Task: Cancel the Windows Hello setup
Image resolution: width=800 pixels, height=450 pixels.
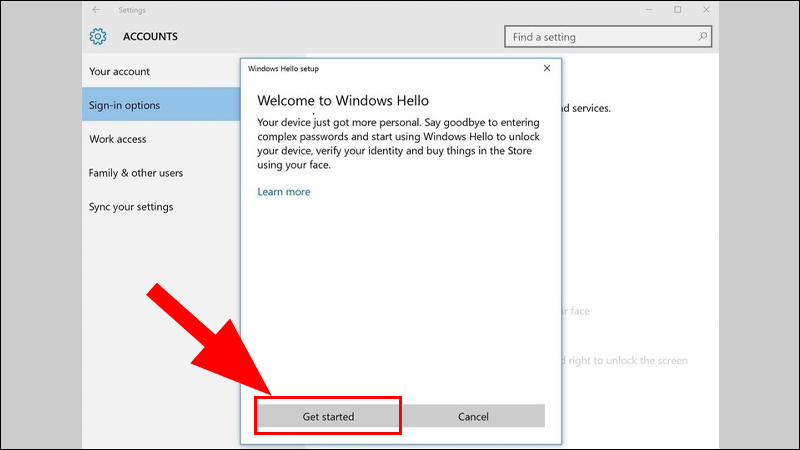Action: (x=473, y=416)
